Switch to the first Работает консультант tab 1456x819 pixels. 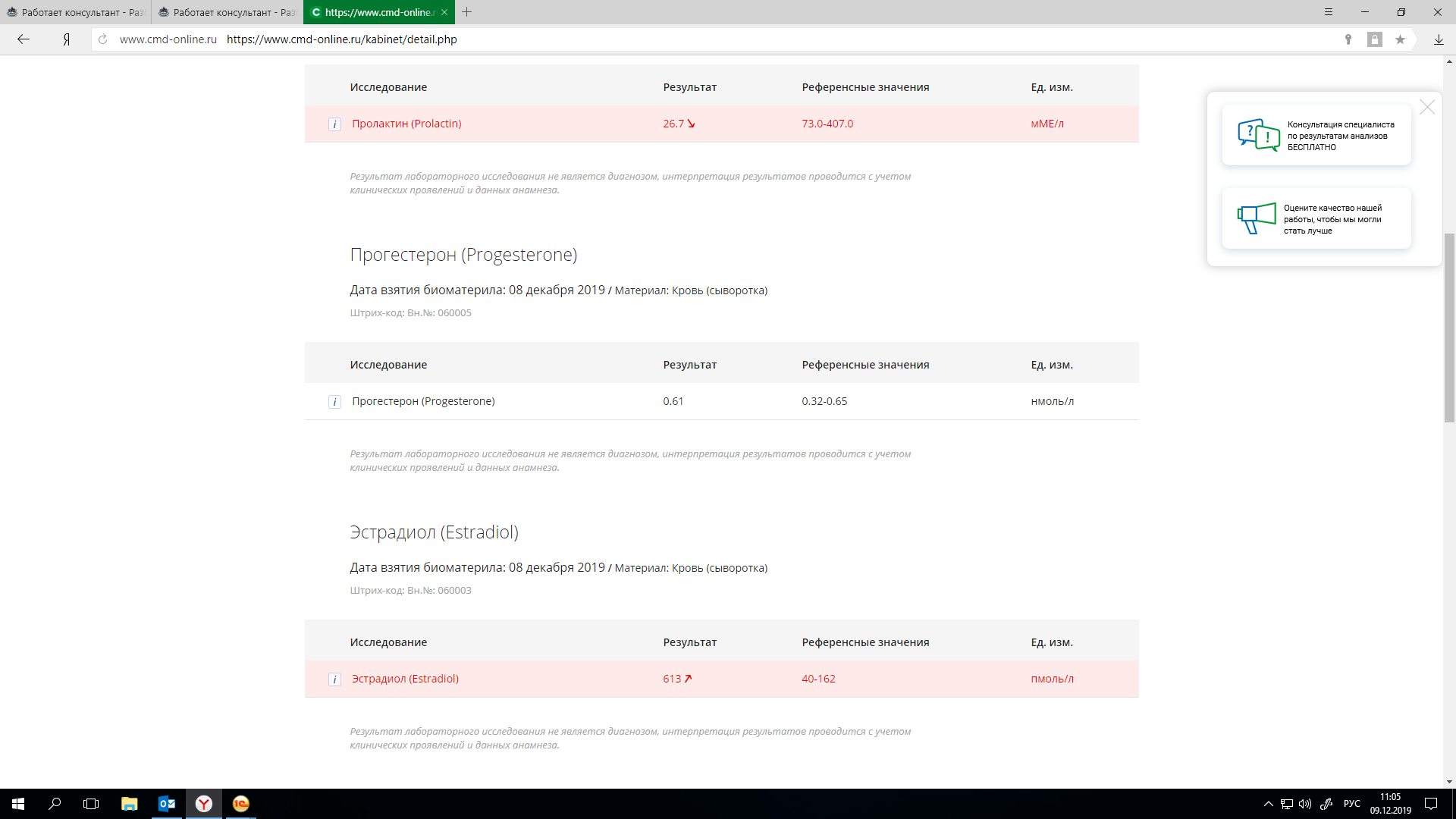(x=76, y=12)
